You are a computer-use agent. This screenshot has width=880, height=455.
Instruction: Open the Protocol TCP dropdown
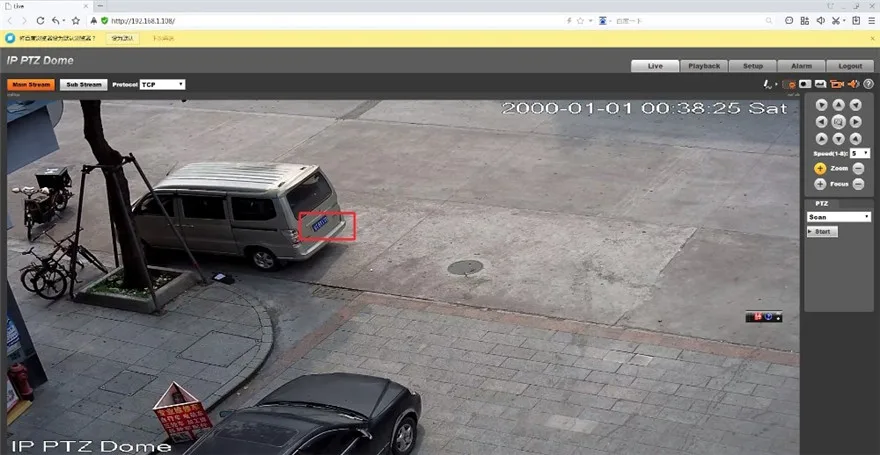[x=162, y=85]
